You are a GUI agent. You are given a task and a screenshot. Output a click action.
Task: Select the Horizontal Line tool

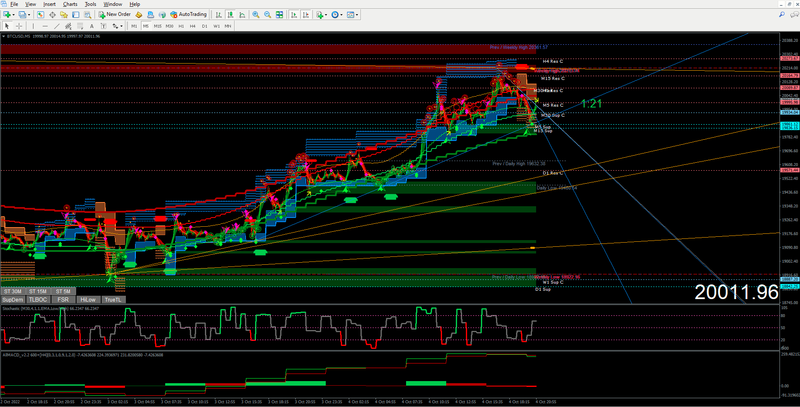click(x=45, y=26)
